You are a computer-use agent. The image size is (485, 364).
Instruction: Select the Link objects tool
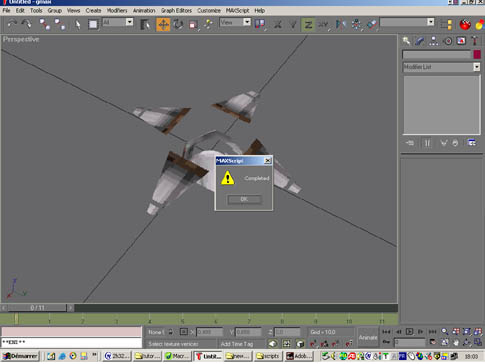pos(44,24)
